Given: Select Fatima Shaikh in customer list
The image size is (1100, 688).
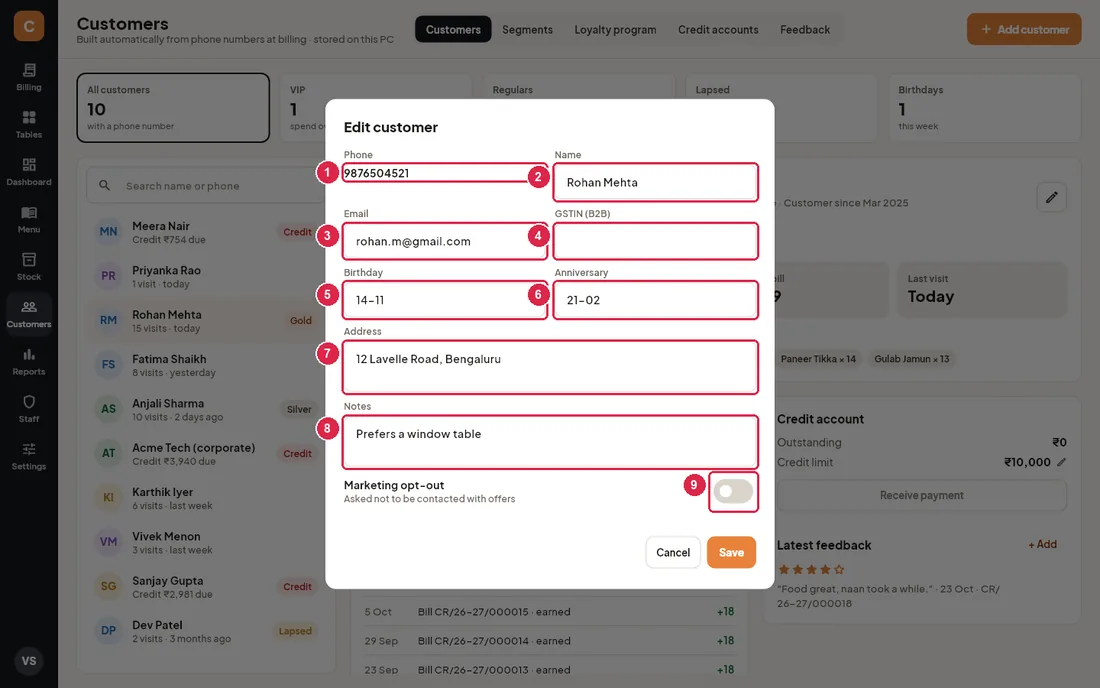Looking at the screenshot, I should [x=206, y=365].
